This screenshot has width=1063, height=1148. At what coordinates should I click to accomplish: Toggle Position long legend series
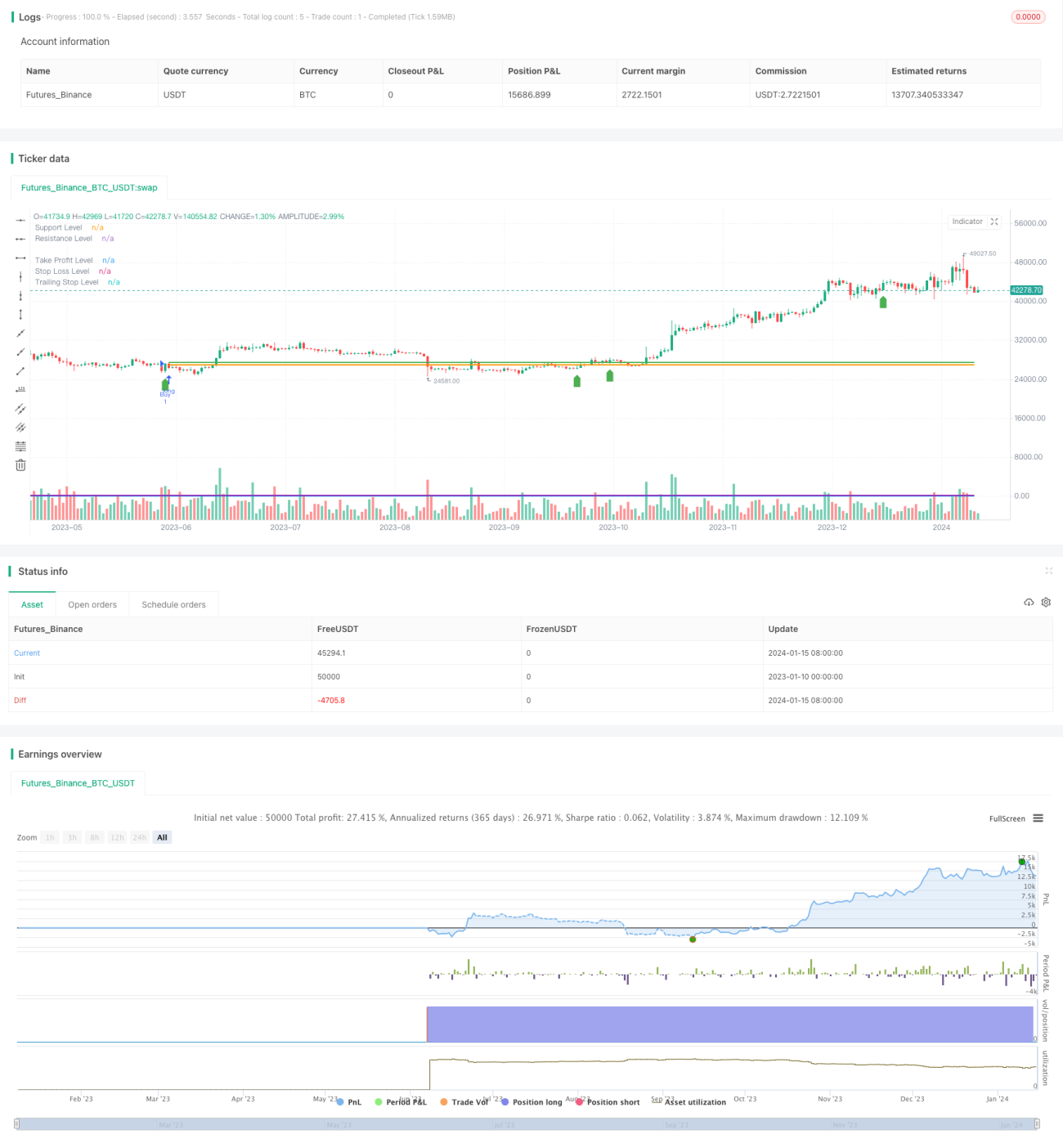tap(531, 1102)
